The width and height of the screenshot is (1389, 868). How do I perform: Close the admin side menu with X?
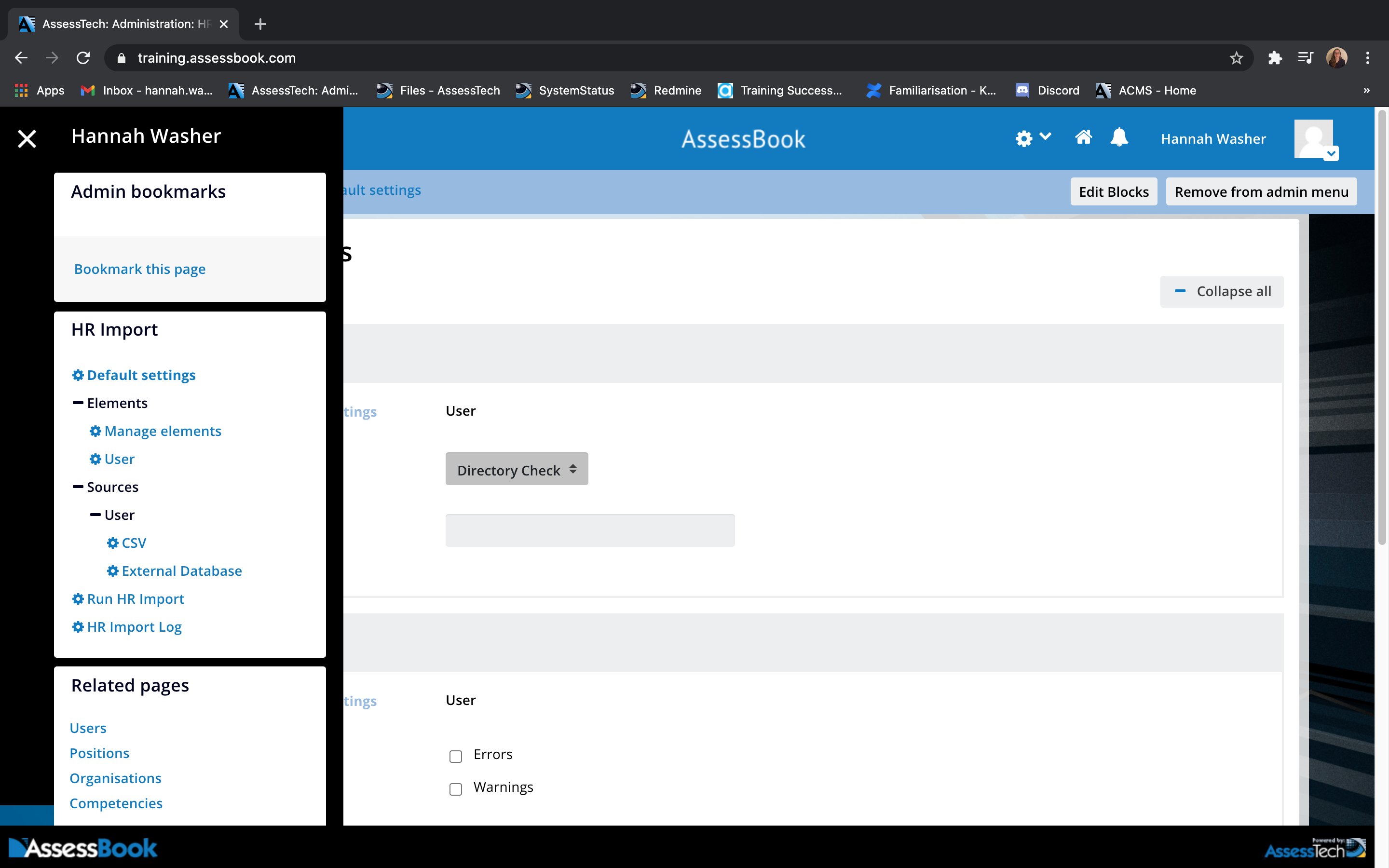pyautogui.click(x=27, y=138)
